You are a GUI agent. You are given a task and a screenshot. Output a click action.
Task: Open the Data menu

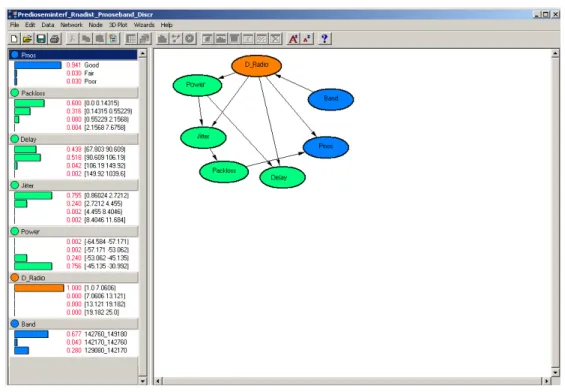[48, 25]
